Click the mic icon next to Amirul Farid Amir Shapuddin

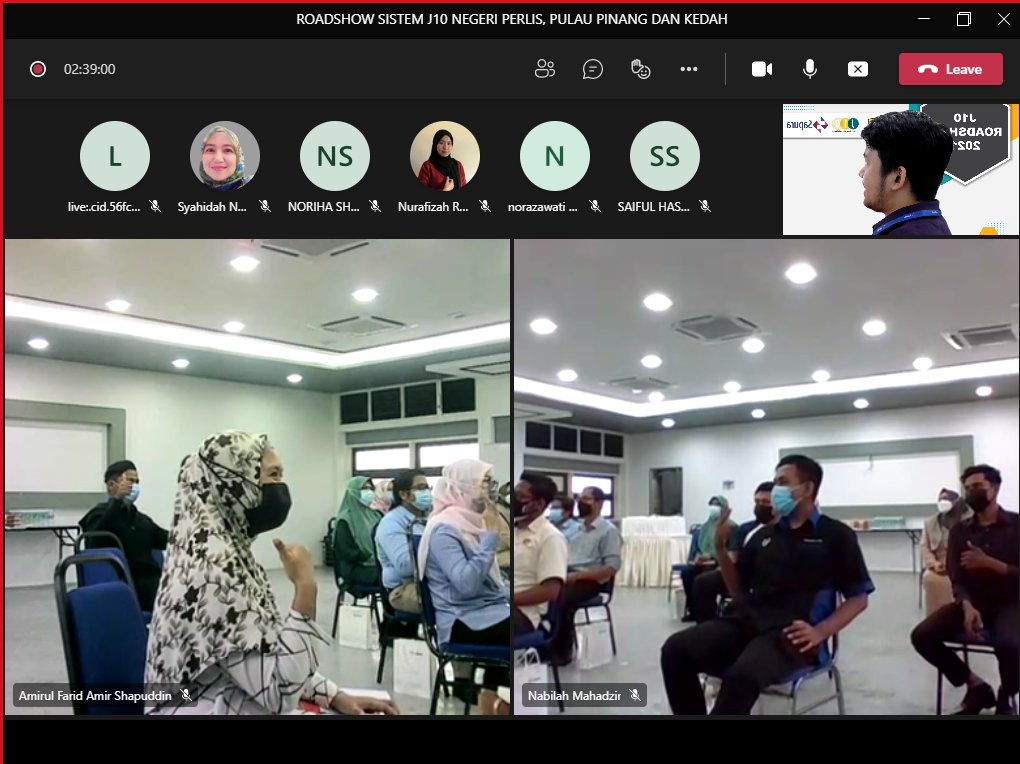pyautogui.click(x=188, y=694)
